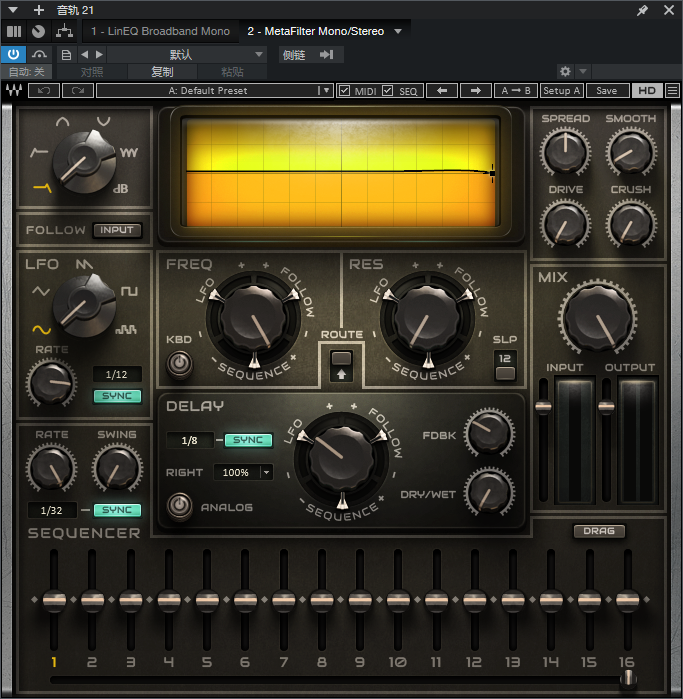The image size is (683, 699).
Task: Toggle sequencer rate SYNC button
Action: (x=117, y=510)
